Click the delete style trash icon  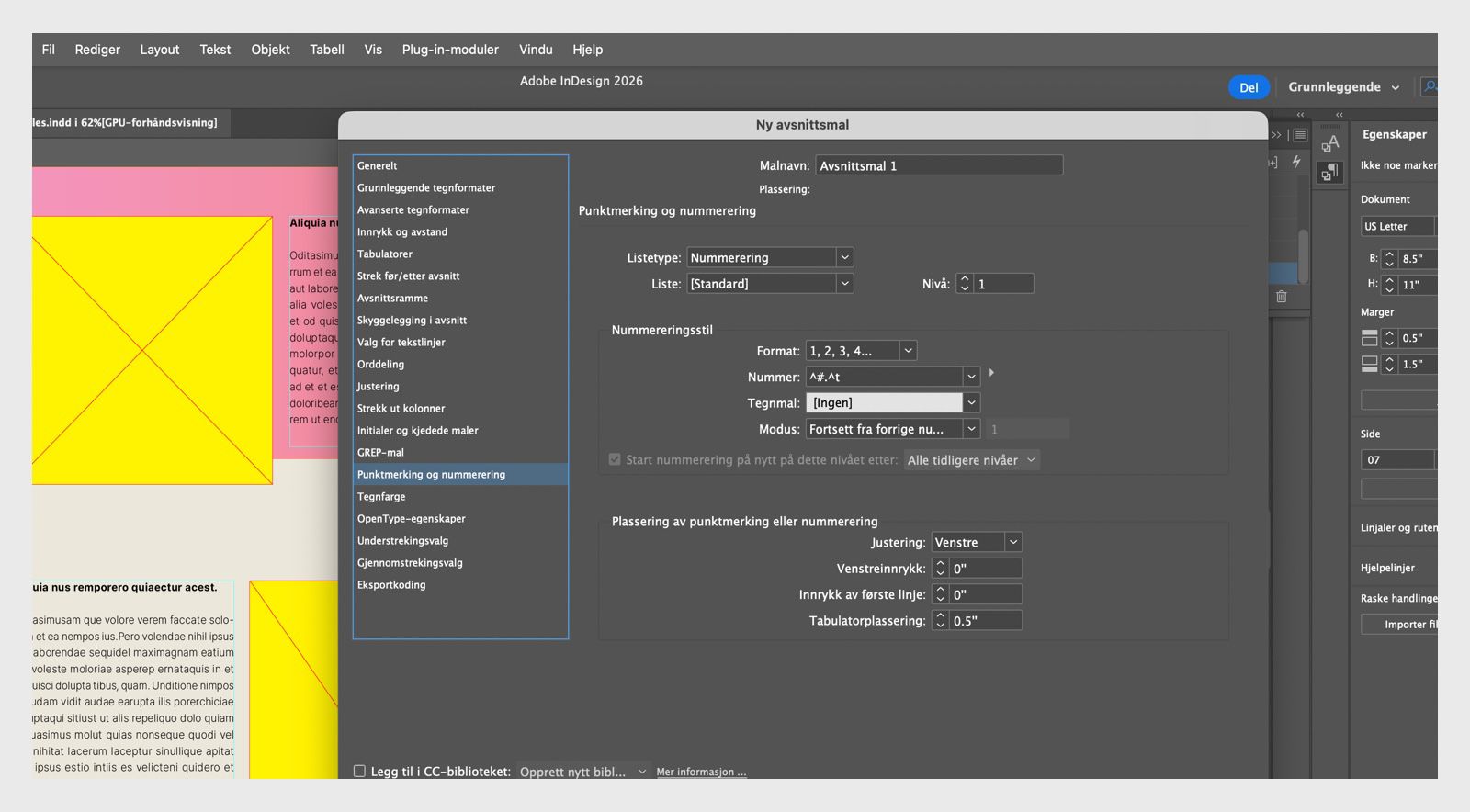(1282, 296)
